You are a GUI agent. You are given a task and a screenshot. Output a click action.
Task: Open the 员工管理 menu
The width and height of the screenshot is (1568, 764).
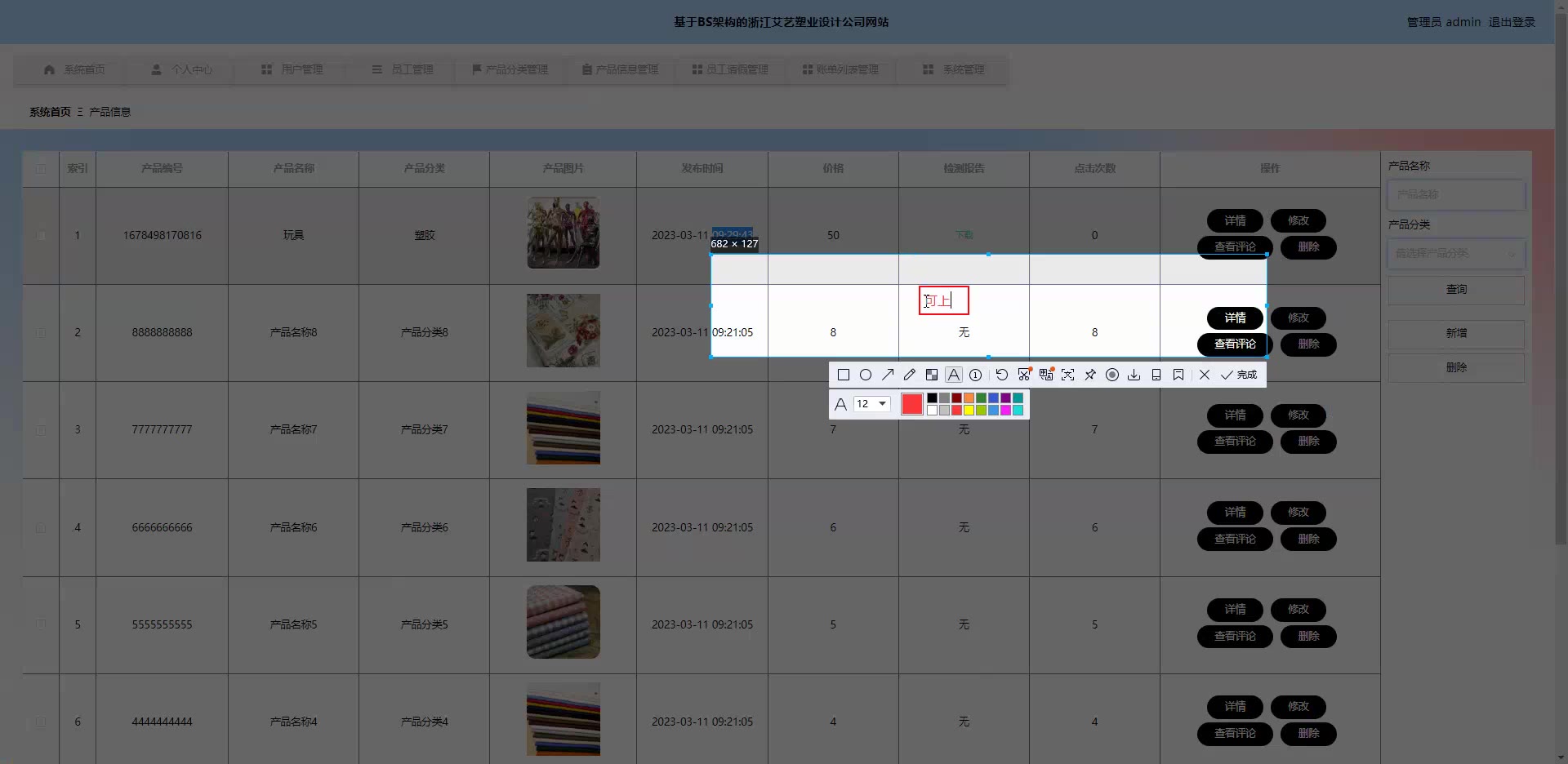click(402, 69)
